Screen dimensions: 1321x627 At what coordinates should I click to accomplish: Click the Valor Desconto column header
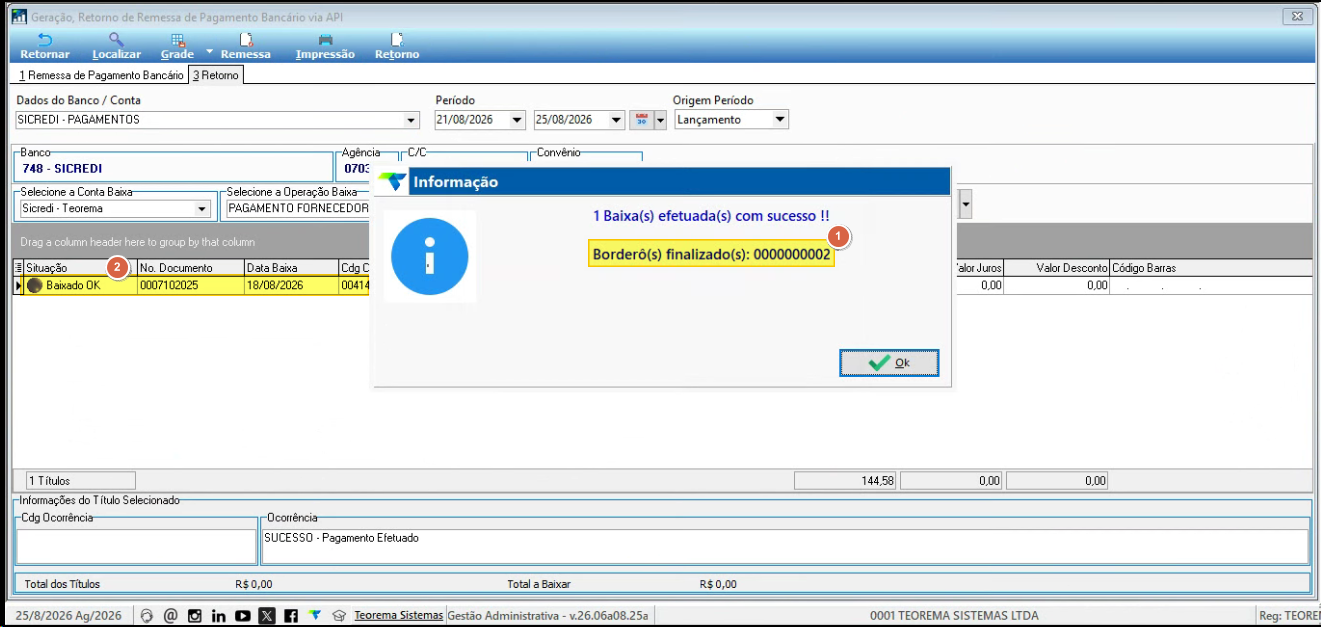pyautogui.click(x=1057, y=268)
